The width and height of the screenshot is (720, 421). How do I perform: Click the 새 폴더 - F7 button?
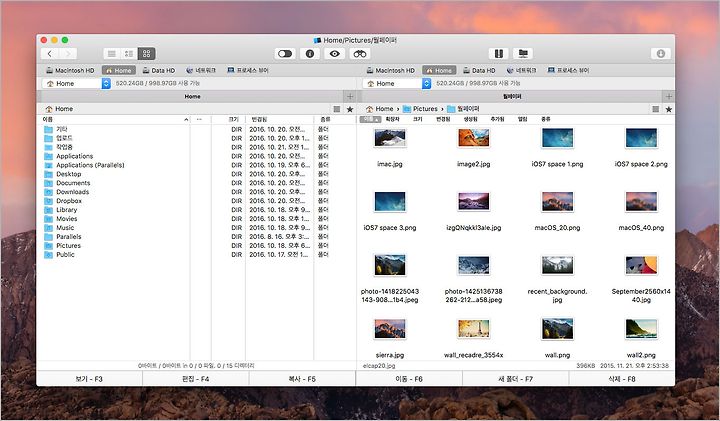click(x=515, y=379)
